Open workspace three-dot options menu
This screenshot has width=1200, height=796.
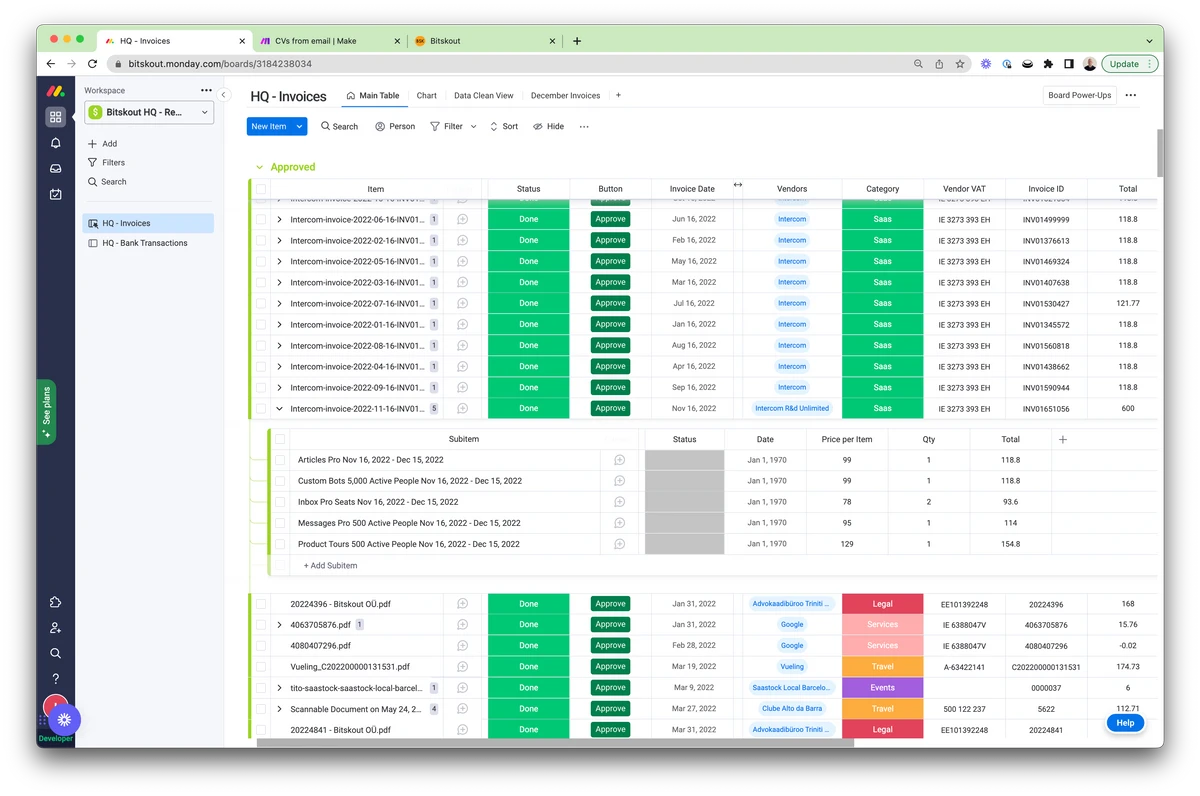pos(206,90)
